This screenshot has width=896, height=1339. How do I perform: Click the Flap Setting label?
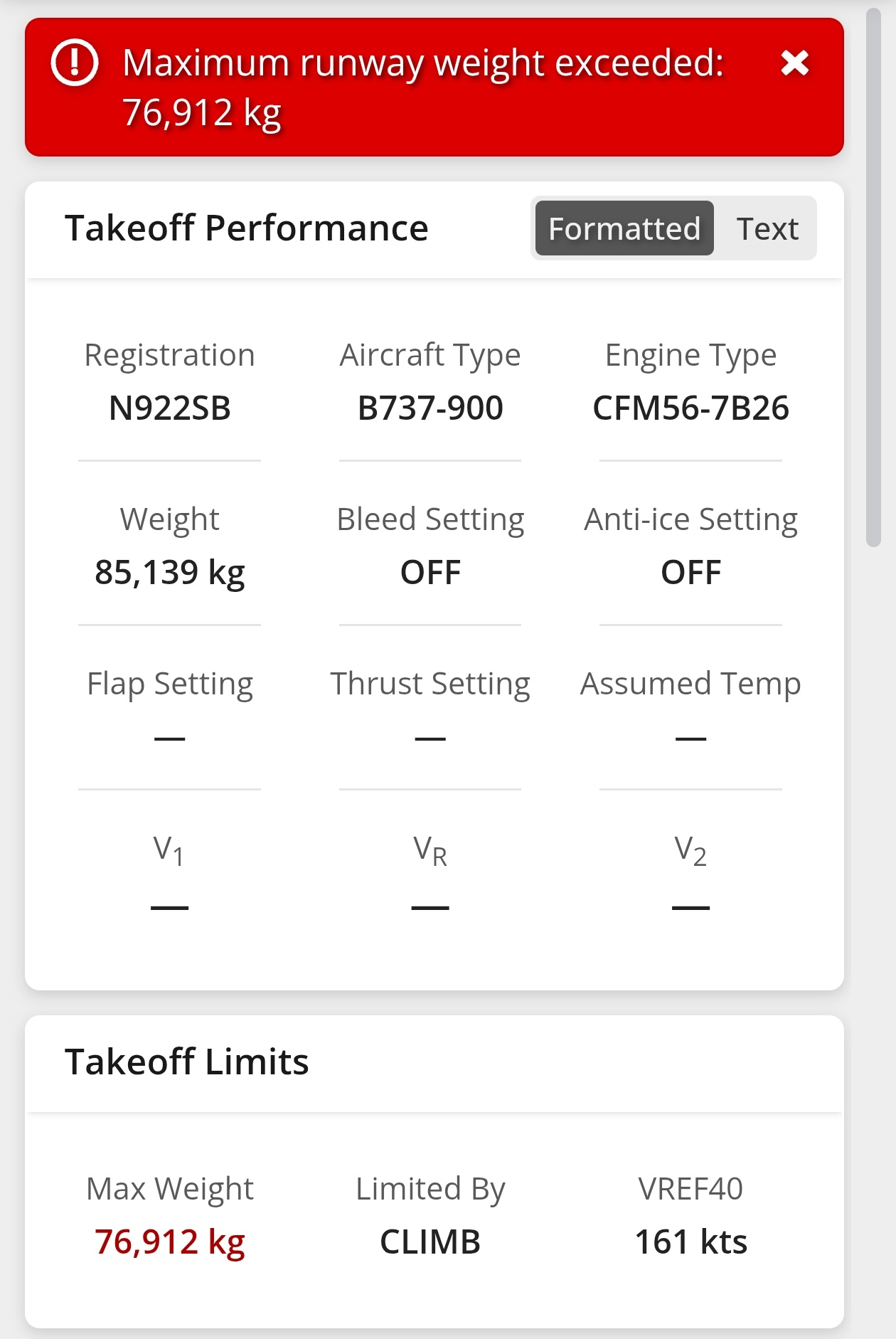point(170,684)
